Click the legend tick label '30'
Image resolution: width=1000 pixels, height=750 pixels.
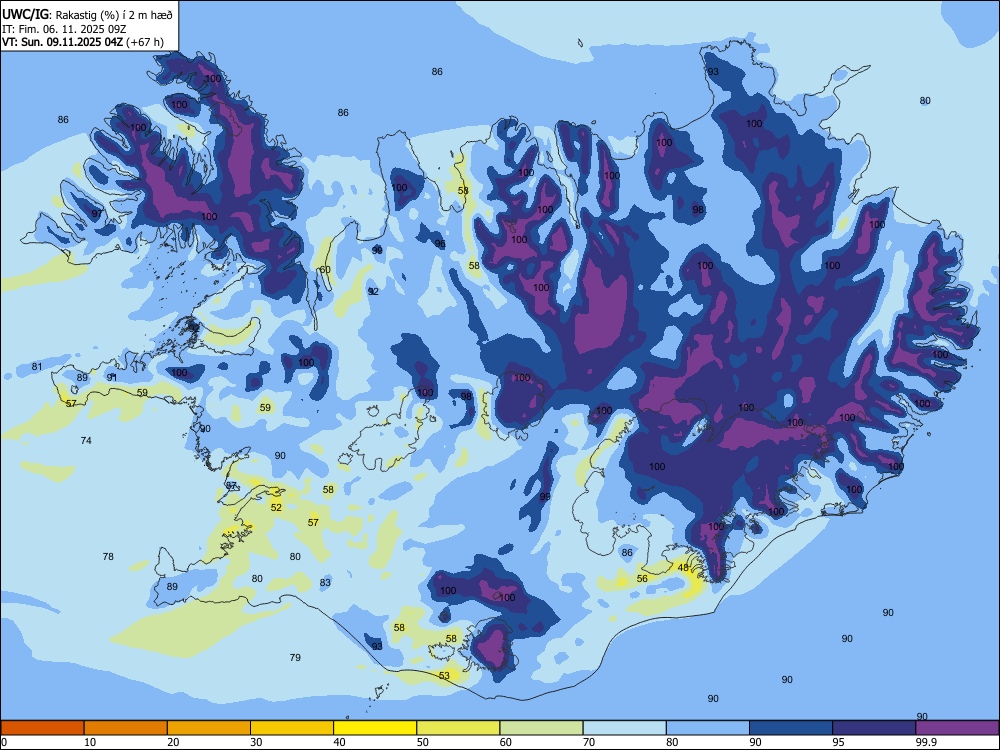256,742
